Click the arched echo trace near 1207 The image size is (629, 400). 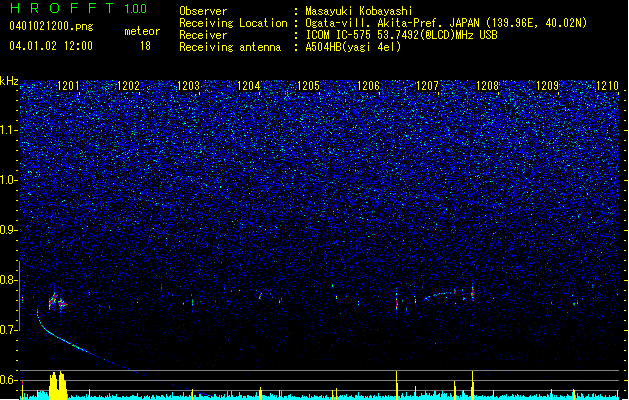click(440, 295)
